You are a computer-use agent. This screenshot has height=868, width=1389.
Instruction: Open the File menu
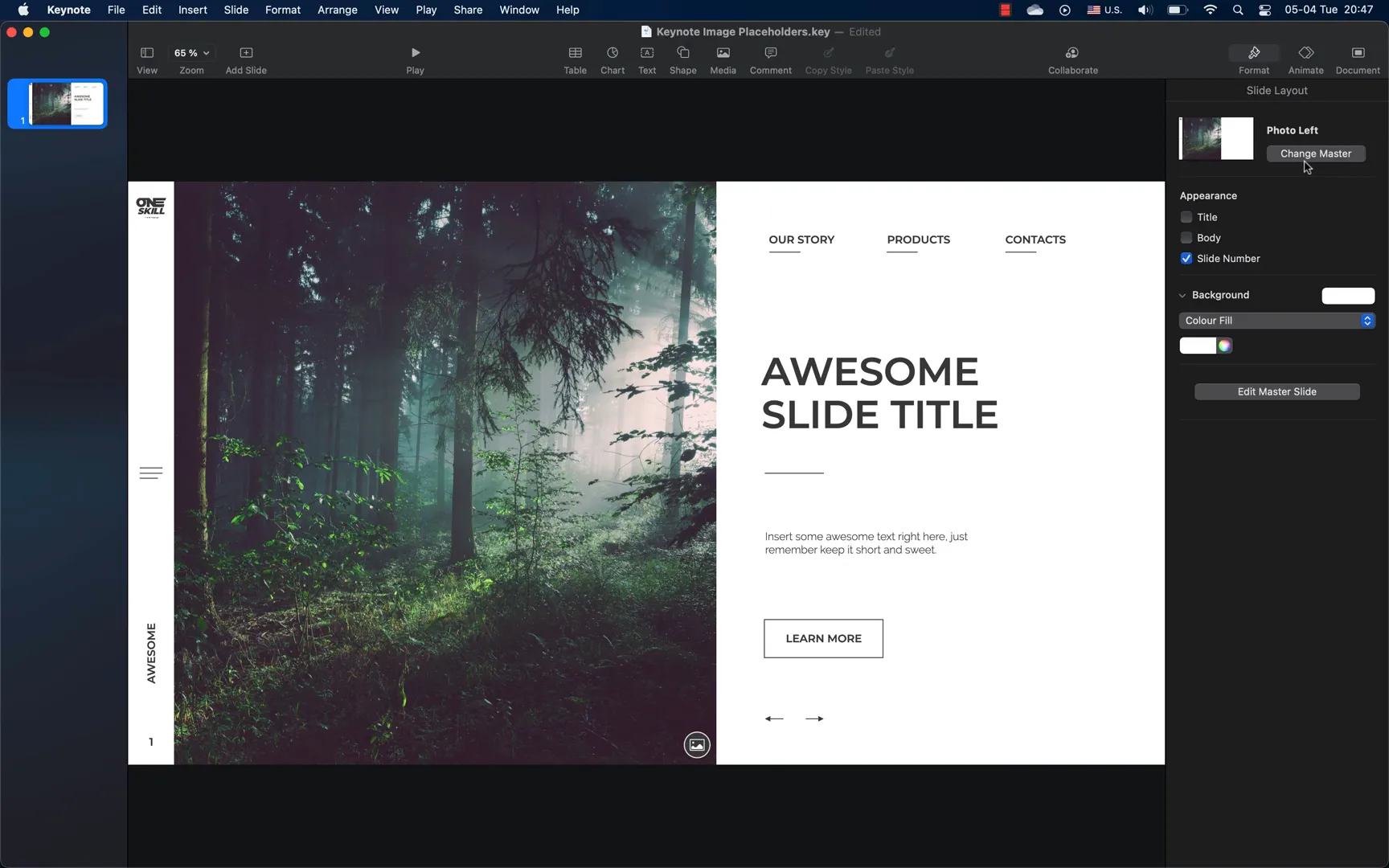point(117,10)
